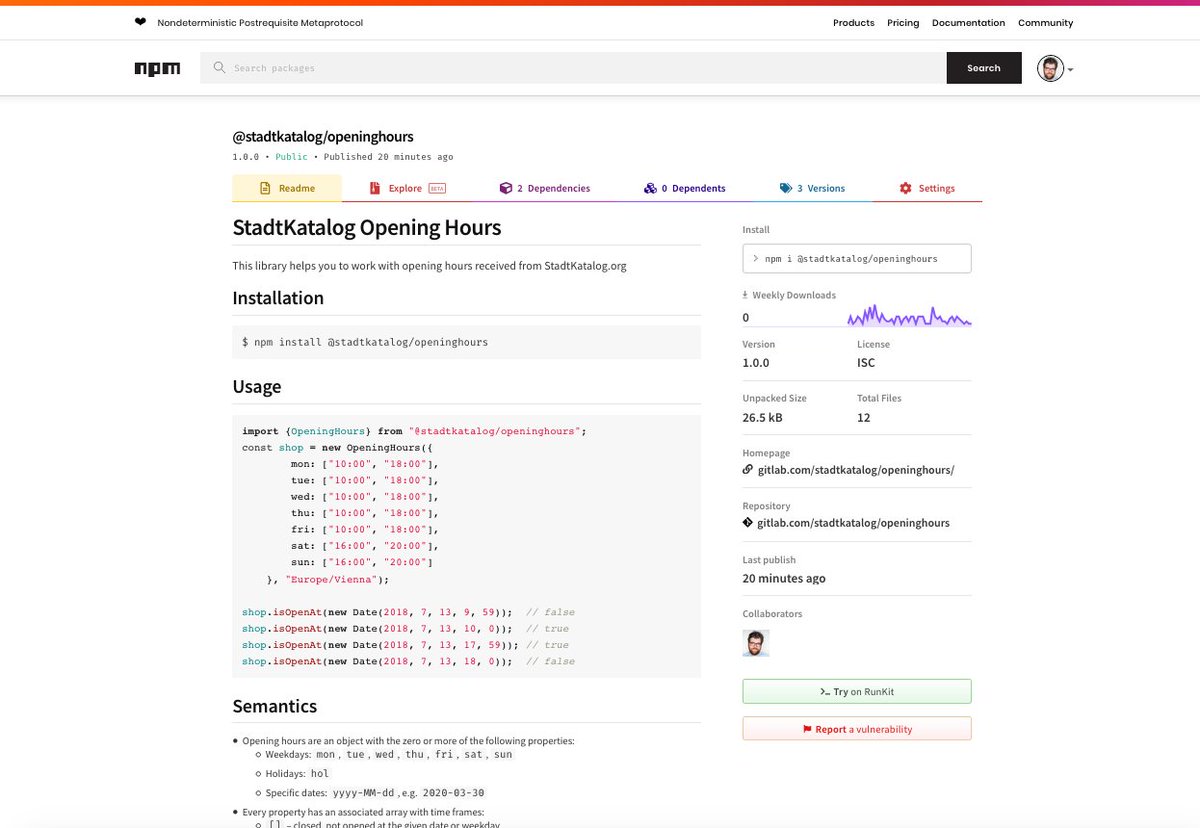Click Try on RunKit button
Image resolution: width=1200 pixels, height=828 pixels.
pos(857,692)
